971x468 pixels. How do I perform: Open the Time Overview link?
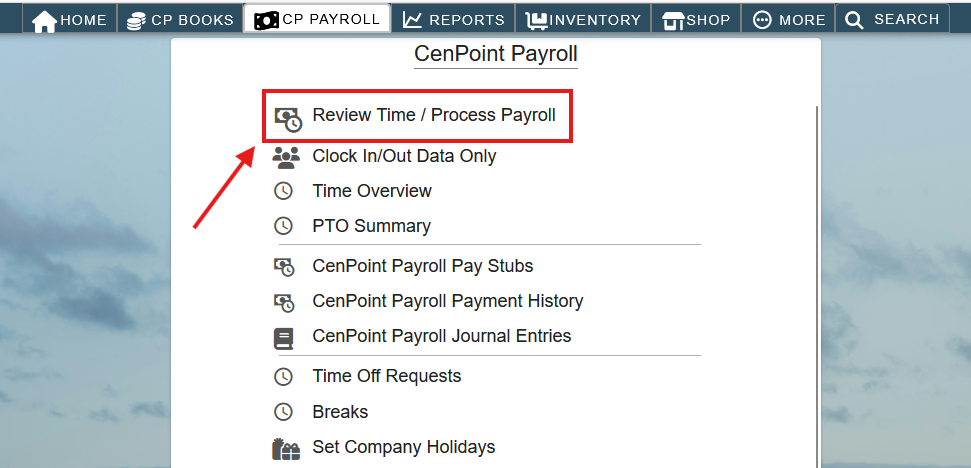[x=372, y=191]
